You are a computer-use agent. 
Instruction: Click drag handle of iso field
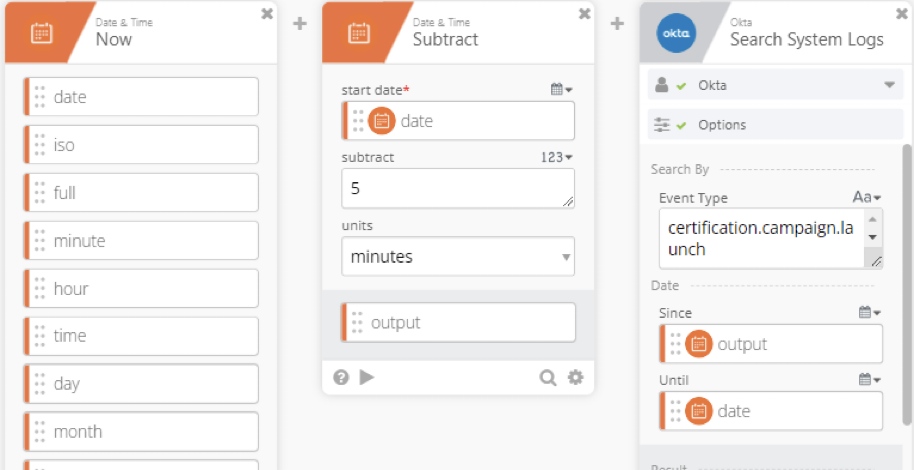click(40, 145)
